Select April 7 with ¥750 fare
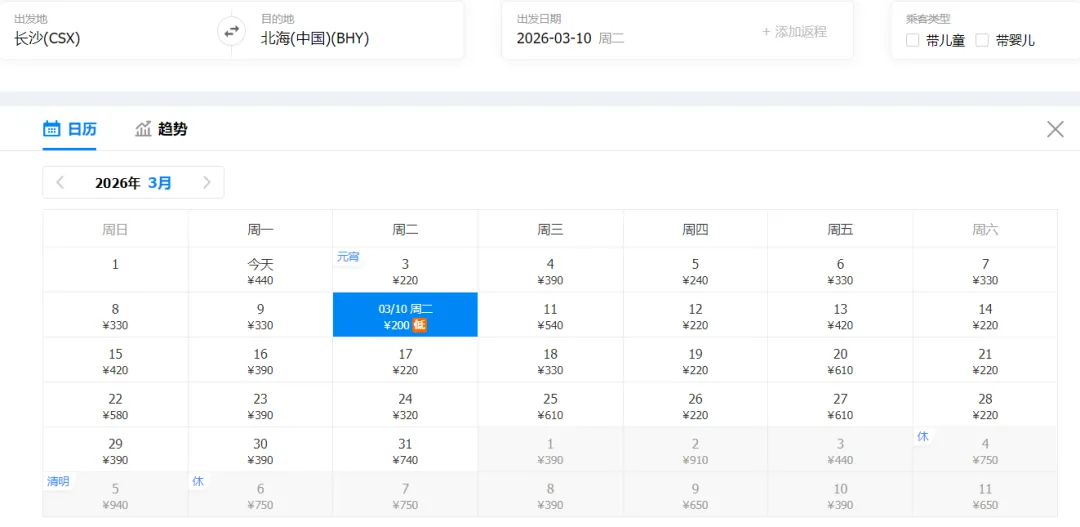The height and width of the screenshot is (527, 1080). tap(406, 495)
